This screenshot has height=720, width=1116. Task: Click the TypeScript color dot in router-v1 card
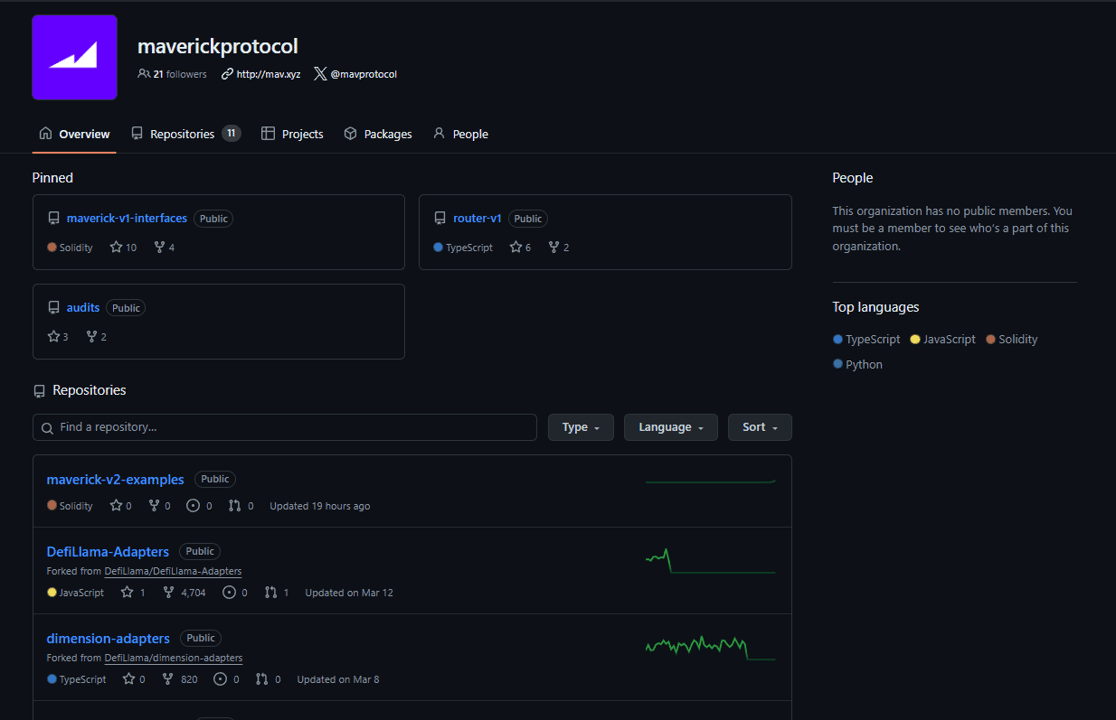pos(438,247)
